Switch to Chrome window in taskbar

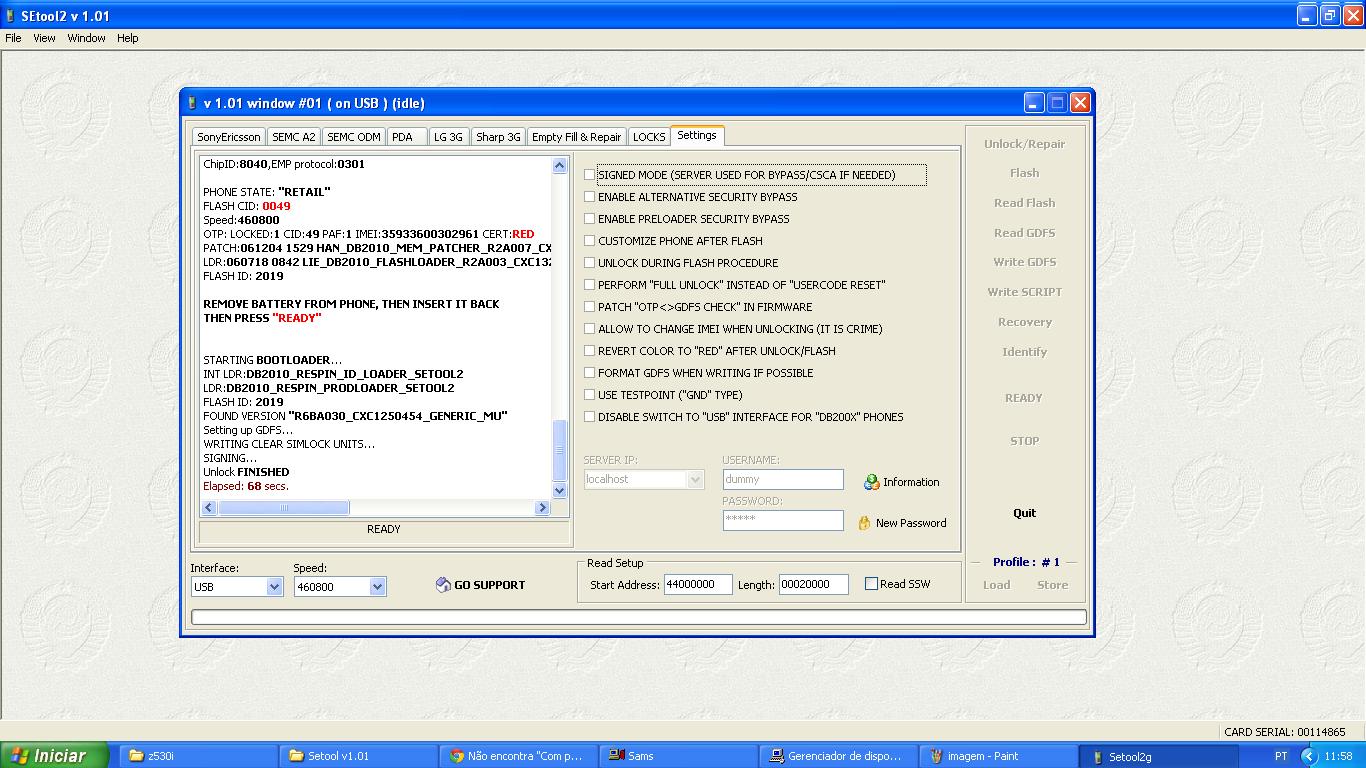click(x=520, y=756)
